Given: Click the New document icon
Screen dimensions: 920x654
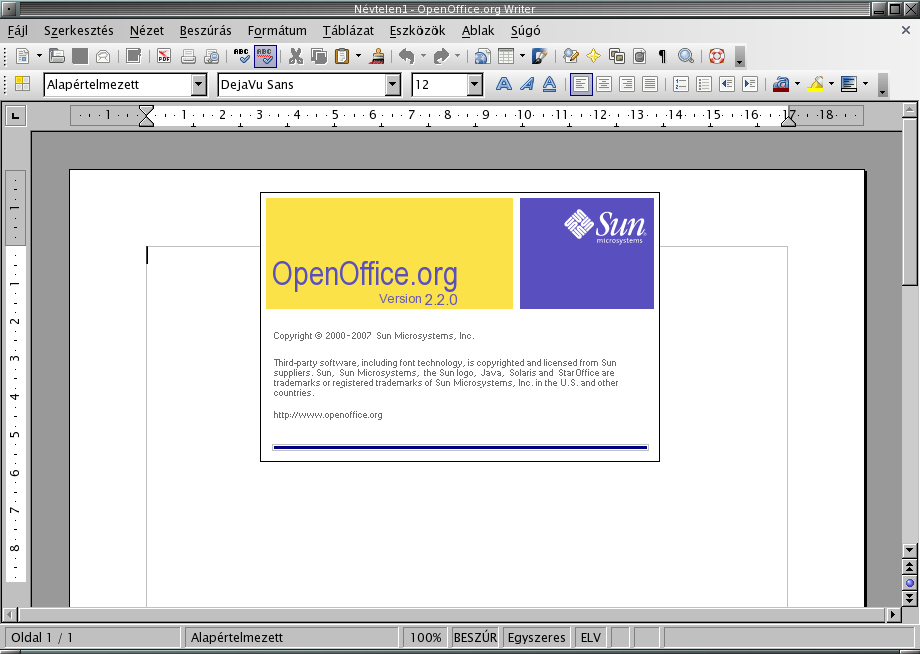Looking at the screenshot, I should click(22, 56).
